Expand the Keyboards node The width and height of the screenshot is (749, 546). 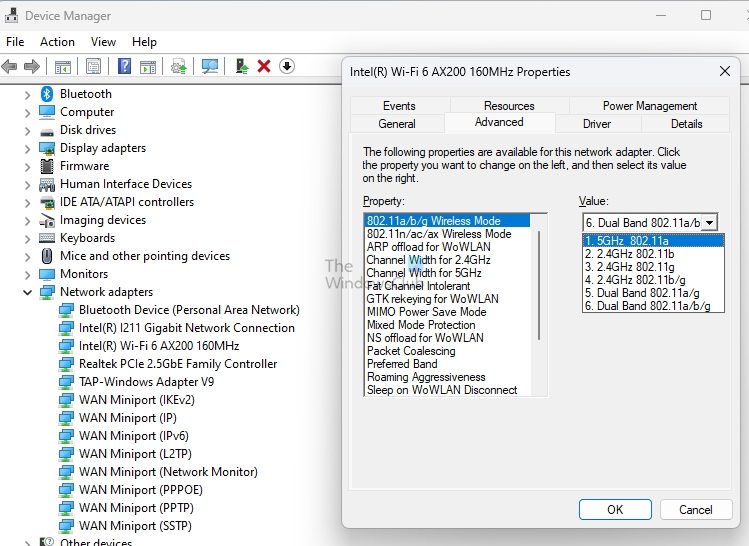[x=27, y=238]
